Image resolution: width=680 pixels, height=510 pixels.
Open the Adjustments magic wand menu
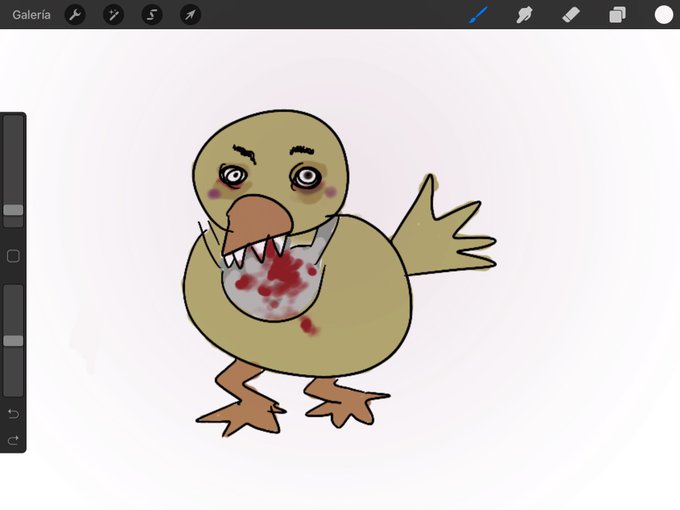pyautogui.click(x=114, y=15)
